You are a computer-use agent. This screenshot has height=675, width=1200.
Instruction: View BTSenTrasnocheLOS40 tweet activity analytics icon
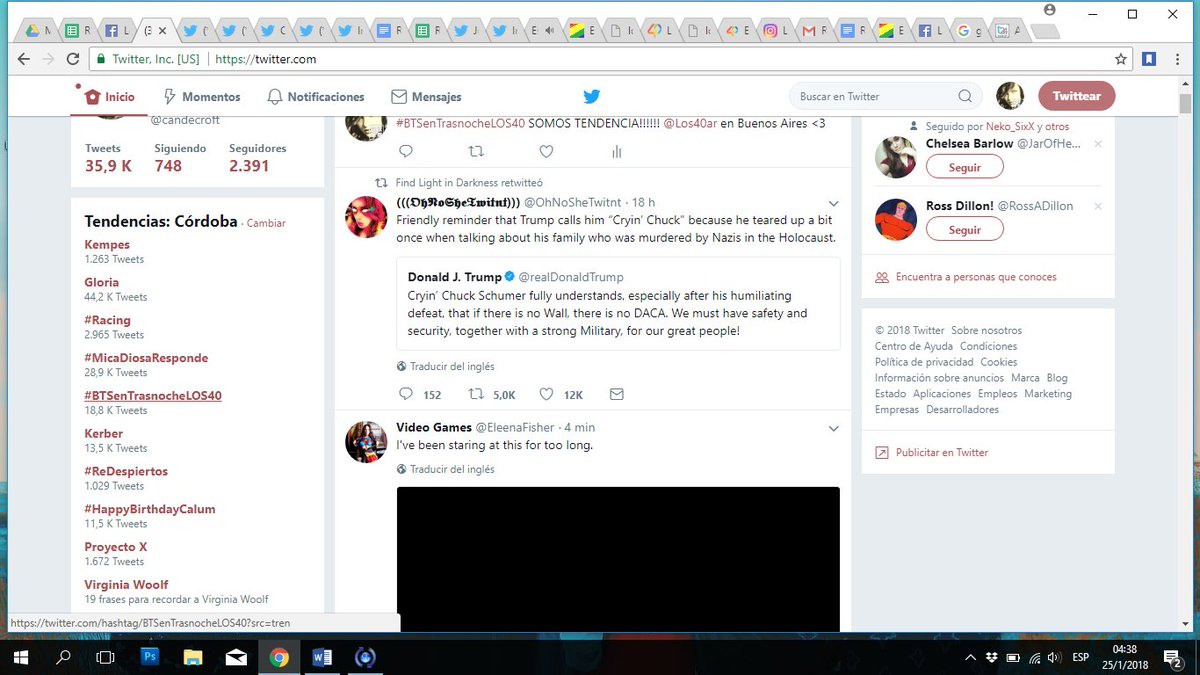coord(616,152)
